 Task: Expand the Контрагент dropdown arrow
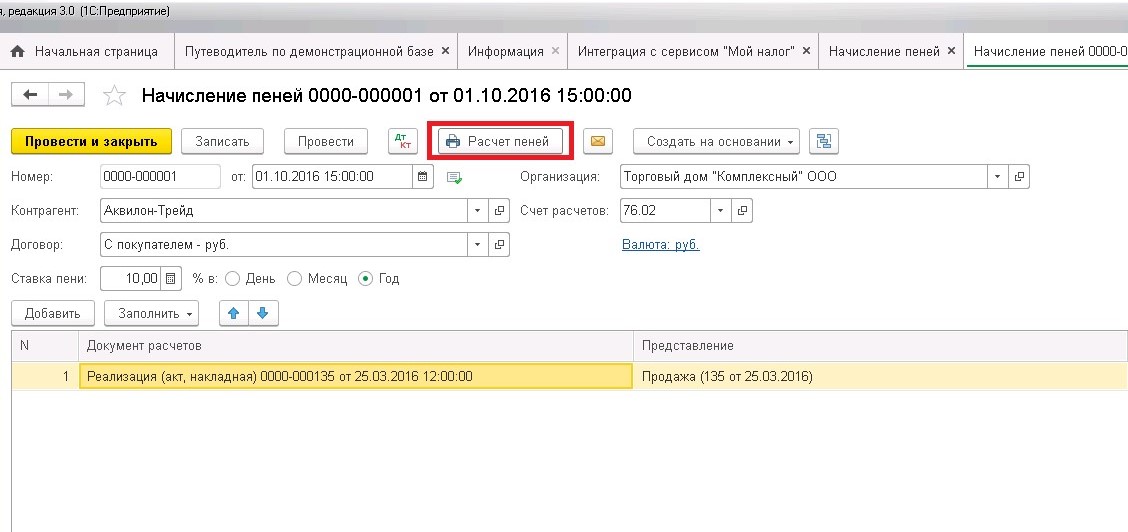pyautogui.click(x=477, y=211)
